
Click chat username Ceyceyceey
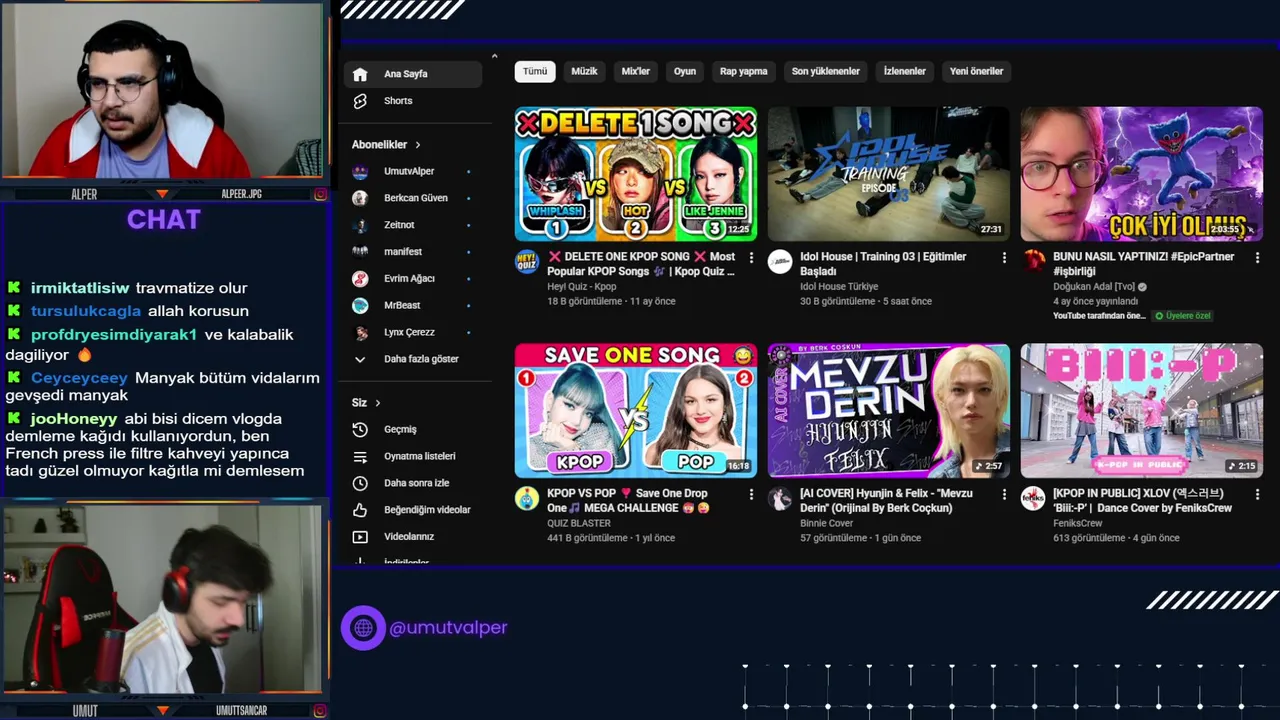(x=79, y=378)
